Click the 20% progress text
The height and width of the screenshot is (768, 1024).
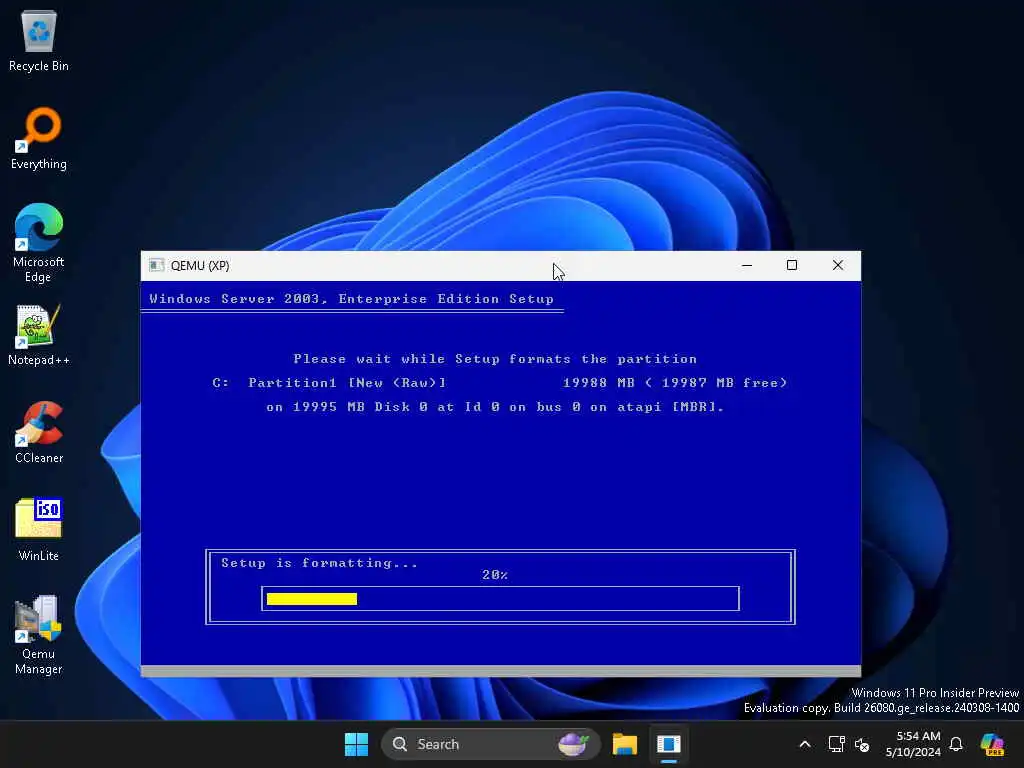pyautogui.click(x=495, y=575)
